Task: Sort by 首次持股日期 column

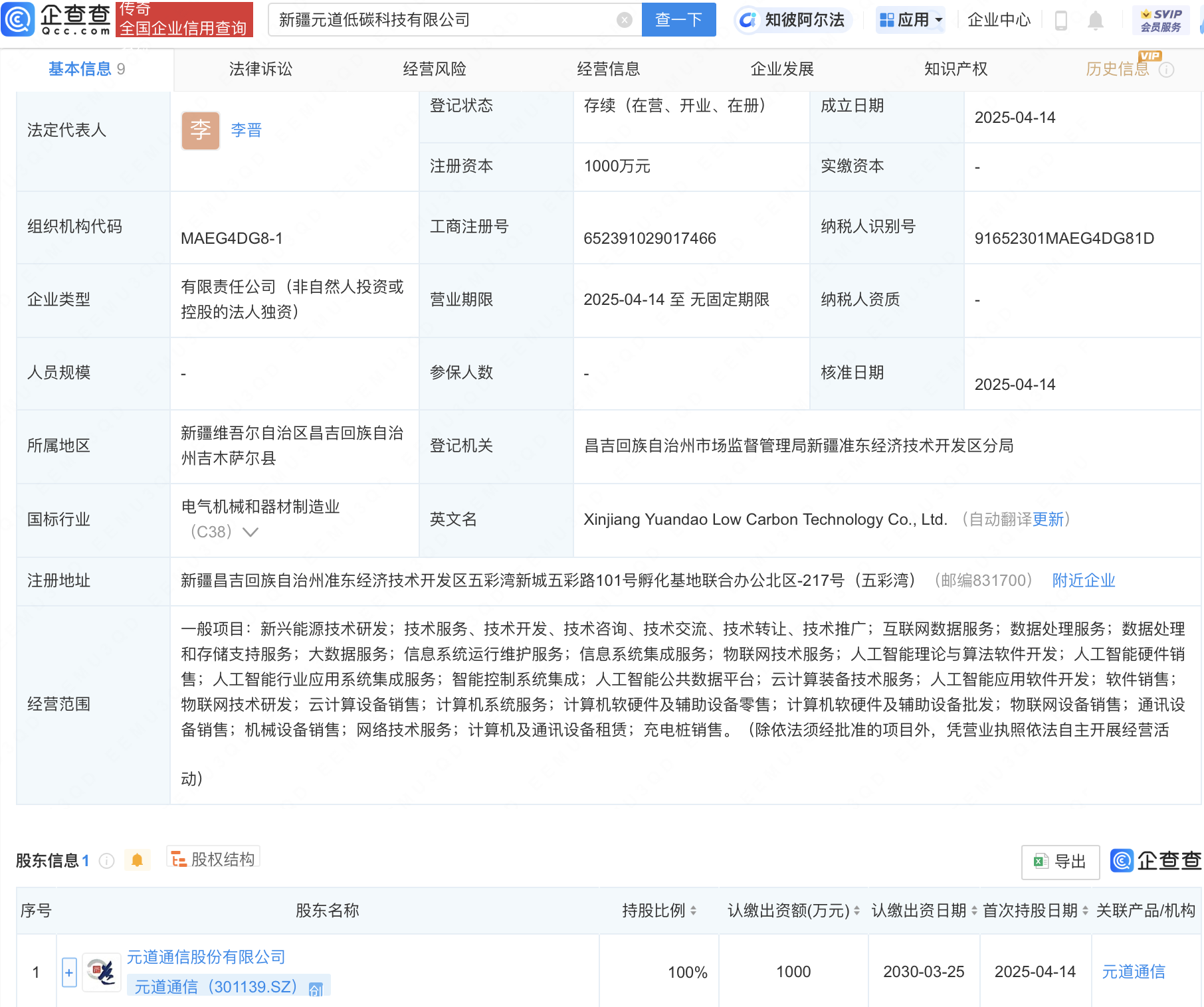Action: (1085, 911)
